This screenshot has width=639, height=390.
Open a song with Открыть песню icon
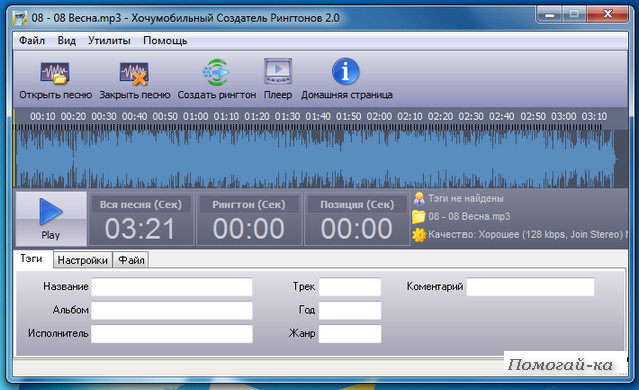[55, 74]
